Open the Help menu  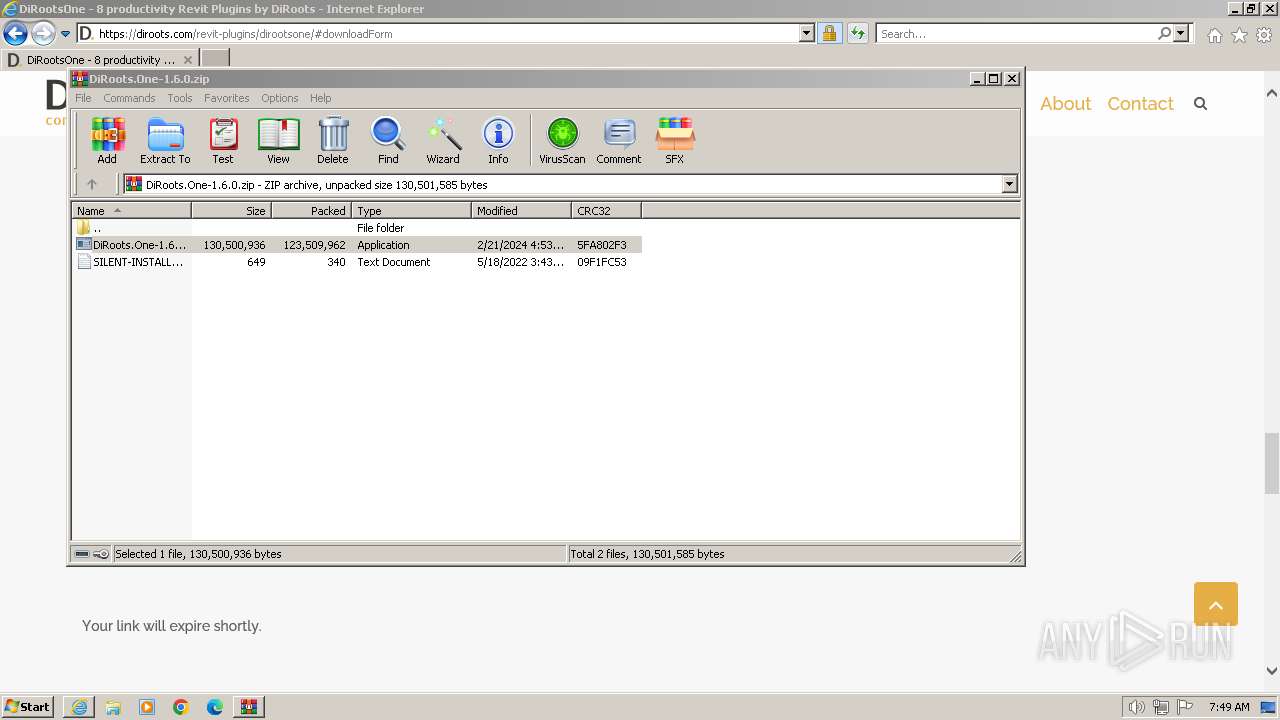click(320, 98)
